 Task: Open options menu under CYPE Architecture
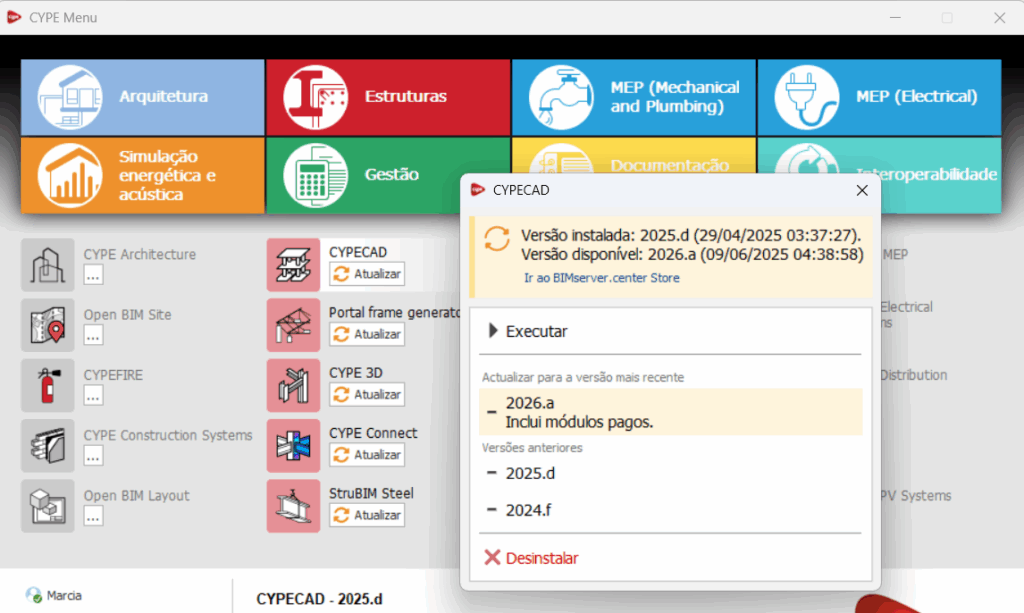(93, 275)
